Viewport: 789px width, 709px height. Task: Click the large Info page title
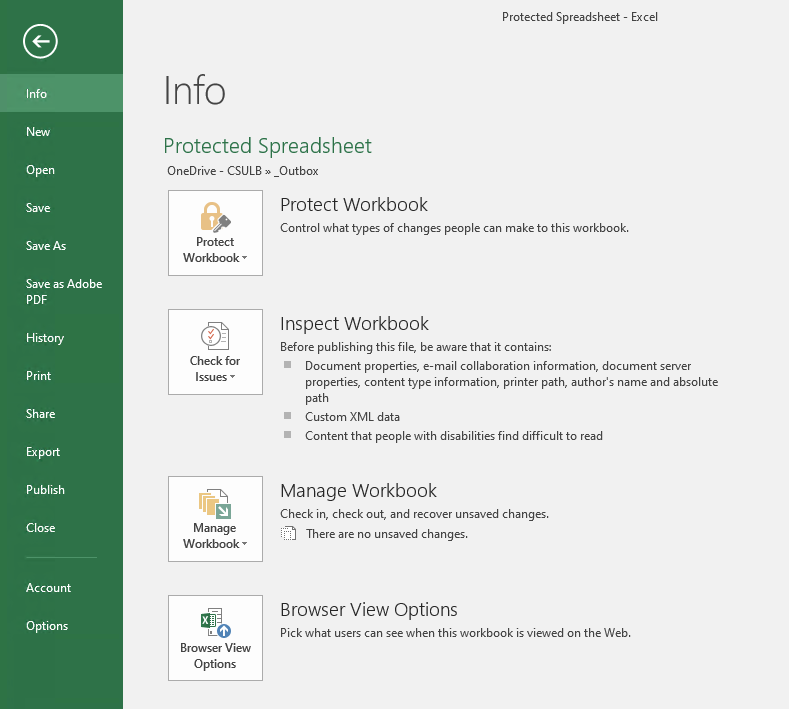195,91
